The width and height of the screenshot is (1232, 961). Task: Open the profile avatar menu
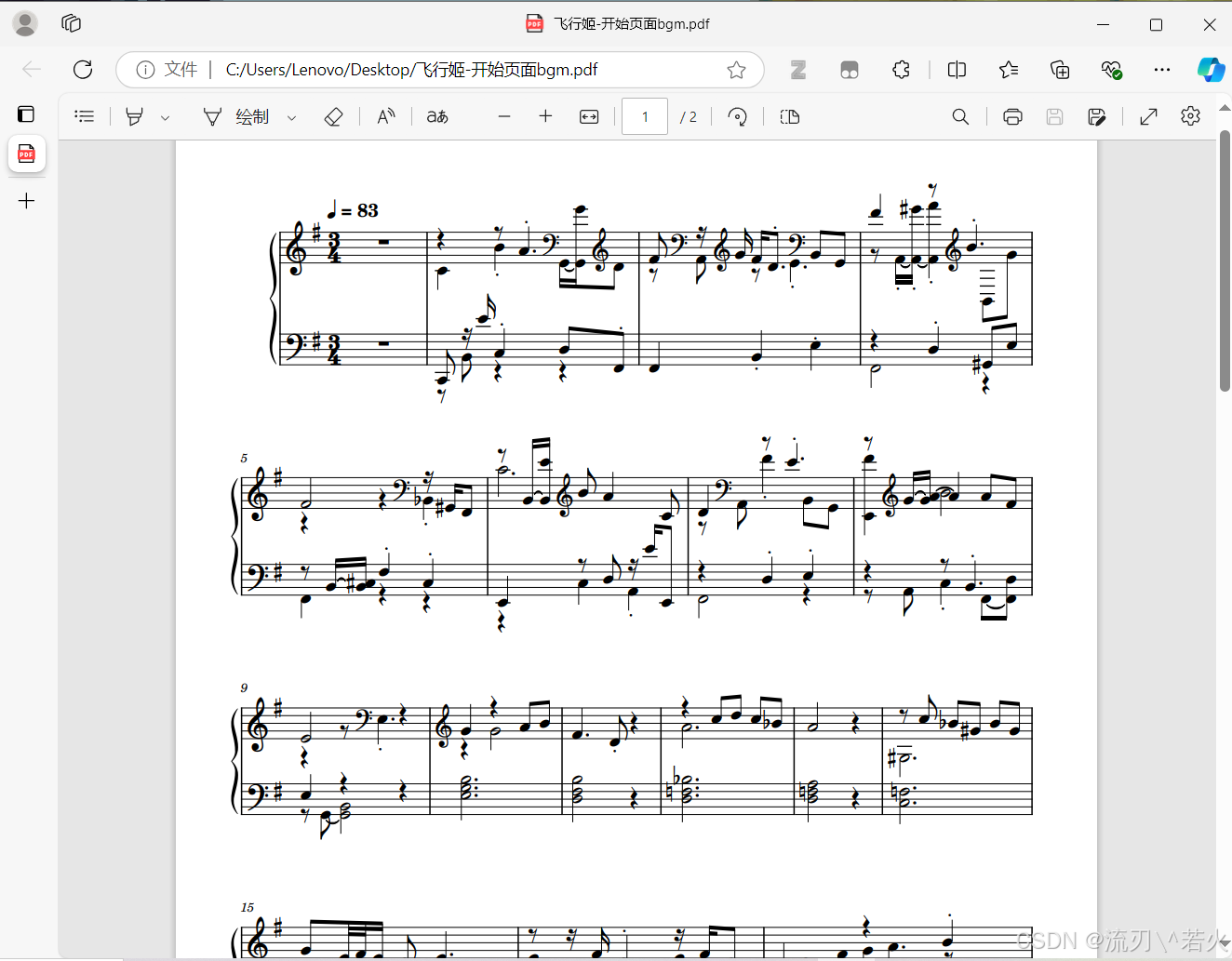coord(25,24)
